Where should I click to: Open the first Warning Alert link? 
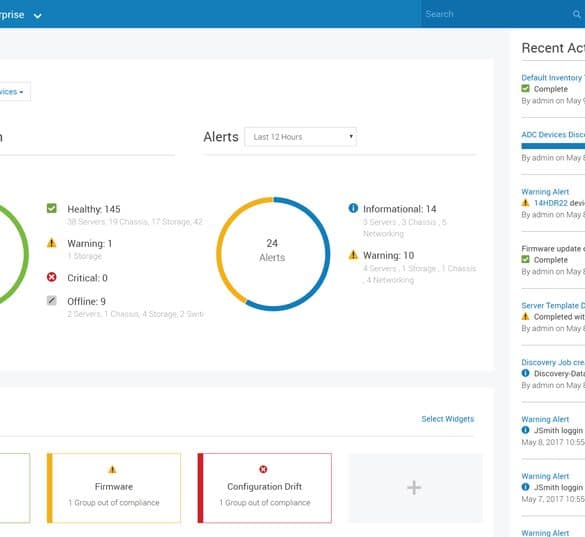[x=545, y=192]
